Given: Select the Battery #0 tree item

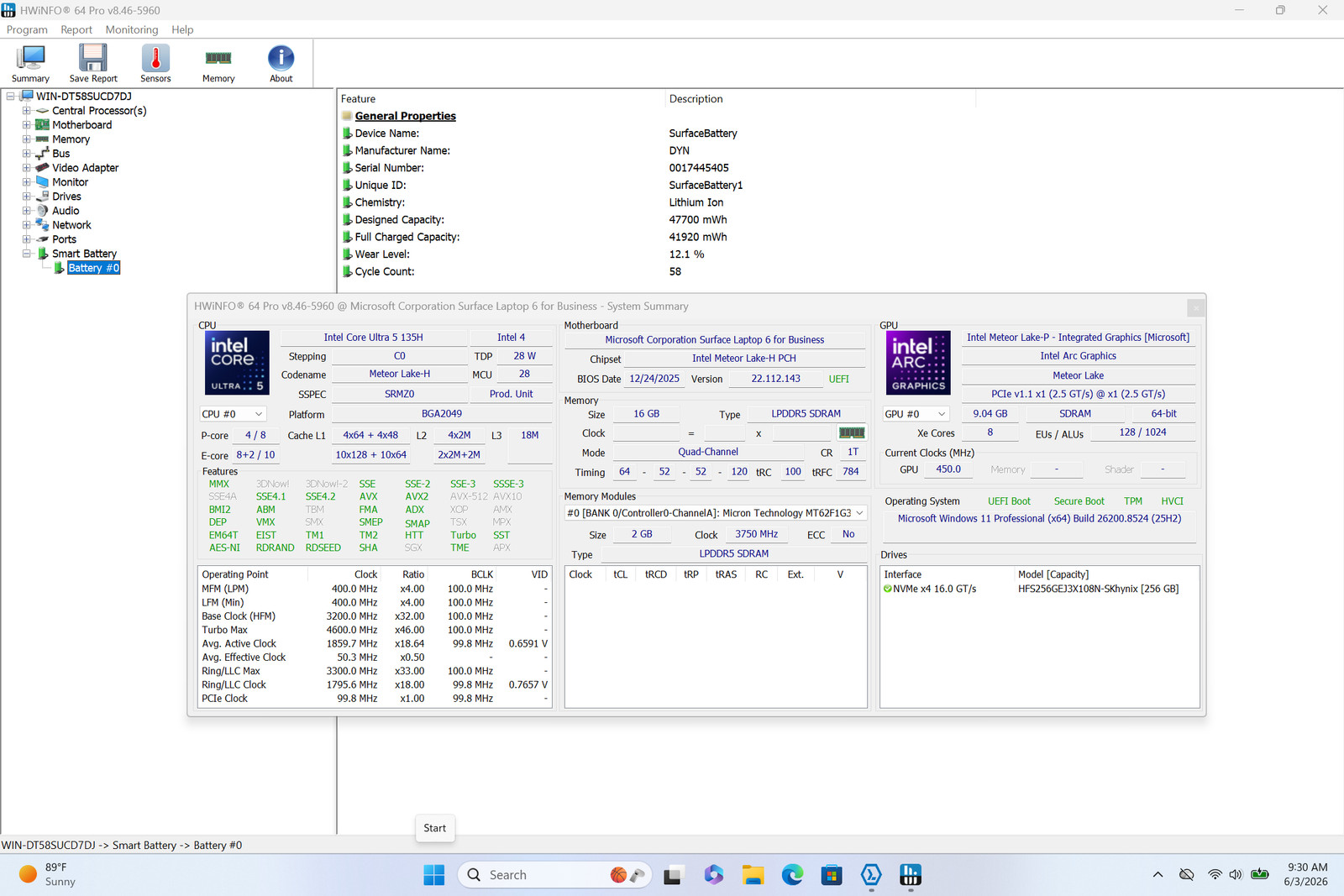Looking at the screenshot, I should tap(93, 268).
